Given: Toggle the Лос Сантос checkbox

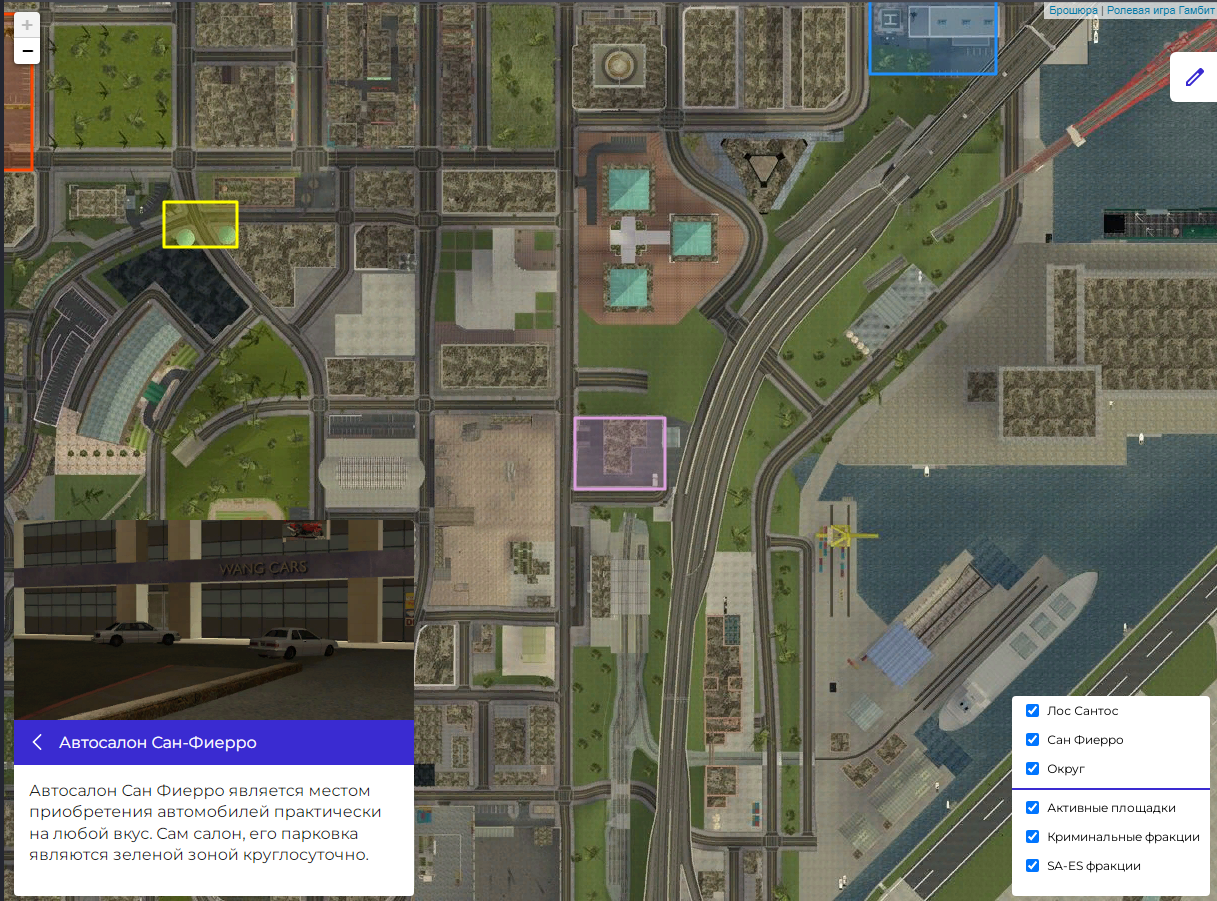Looking at the screenshot, I should [x=1033, y=711].
